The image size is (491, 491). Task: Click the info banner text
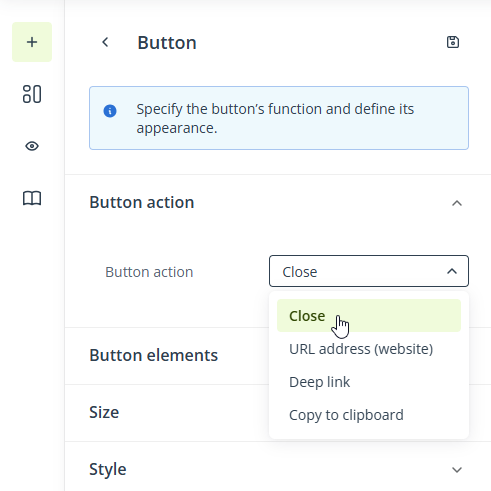pyautogui.click(x=275, y=118)
